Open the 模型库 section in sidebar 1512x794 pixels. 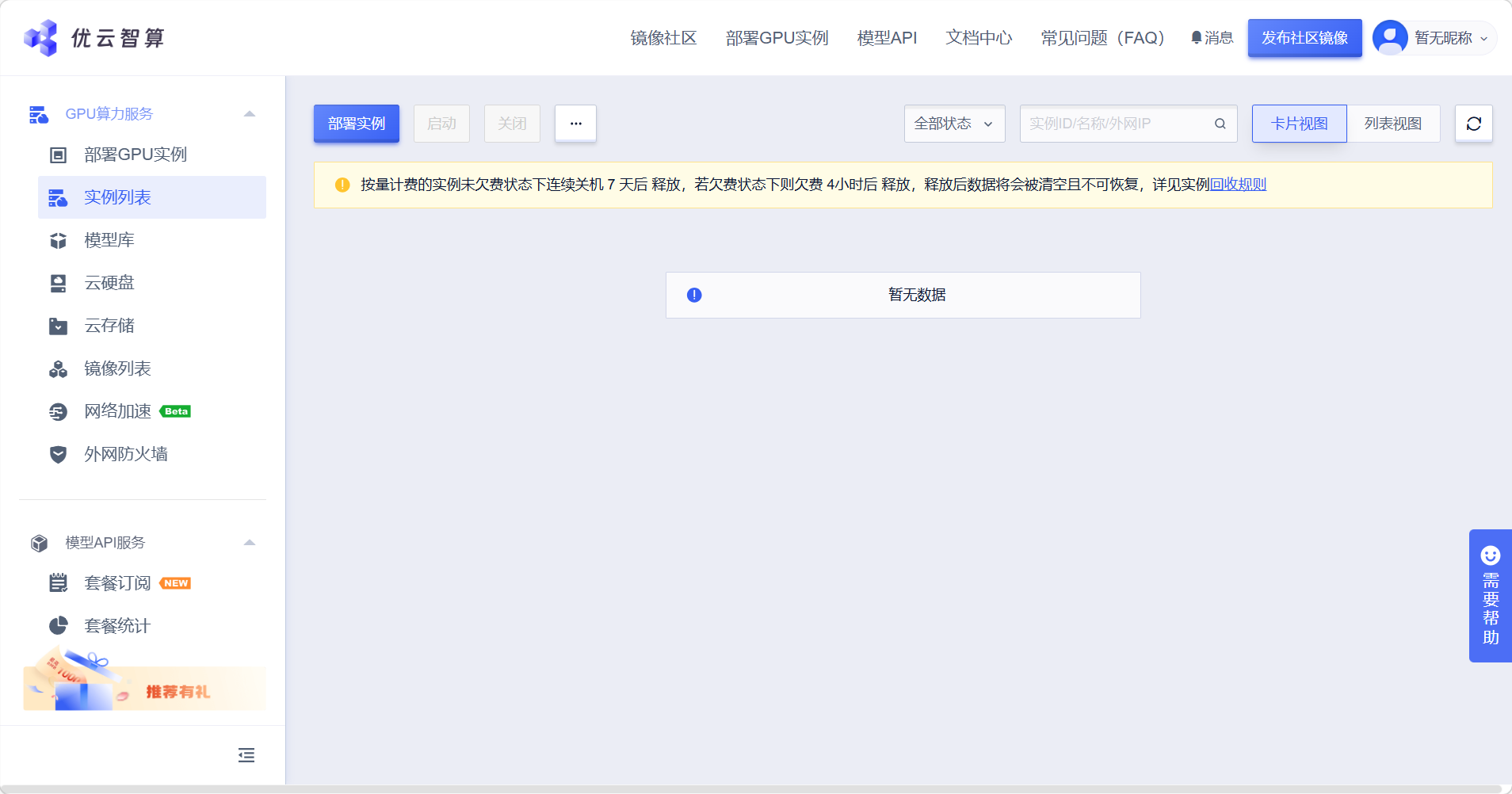pyautogui.click(x=109, y=240)
